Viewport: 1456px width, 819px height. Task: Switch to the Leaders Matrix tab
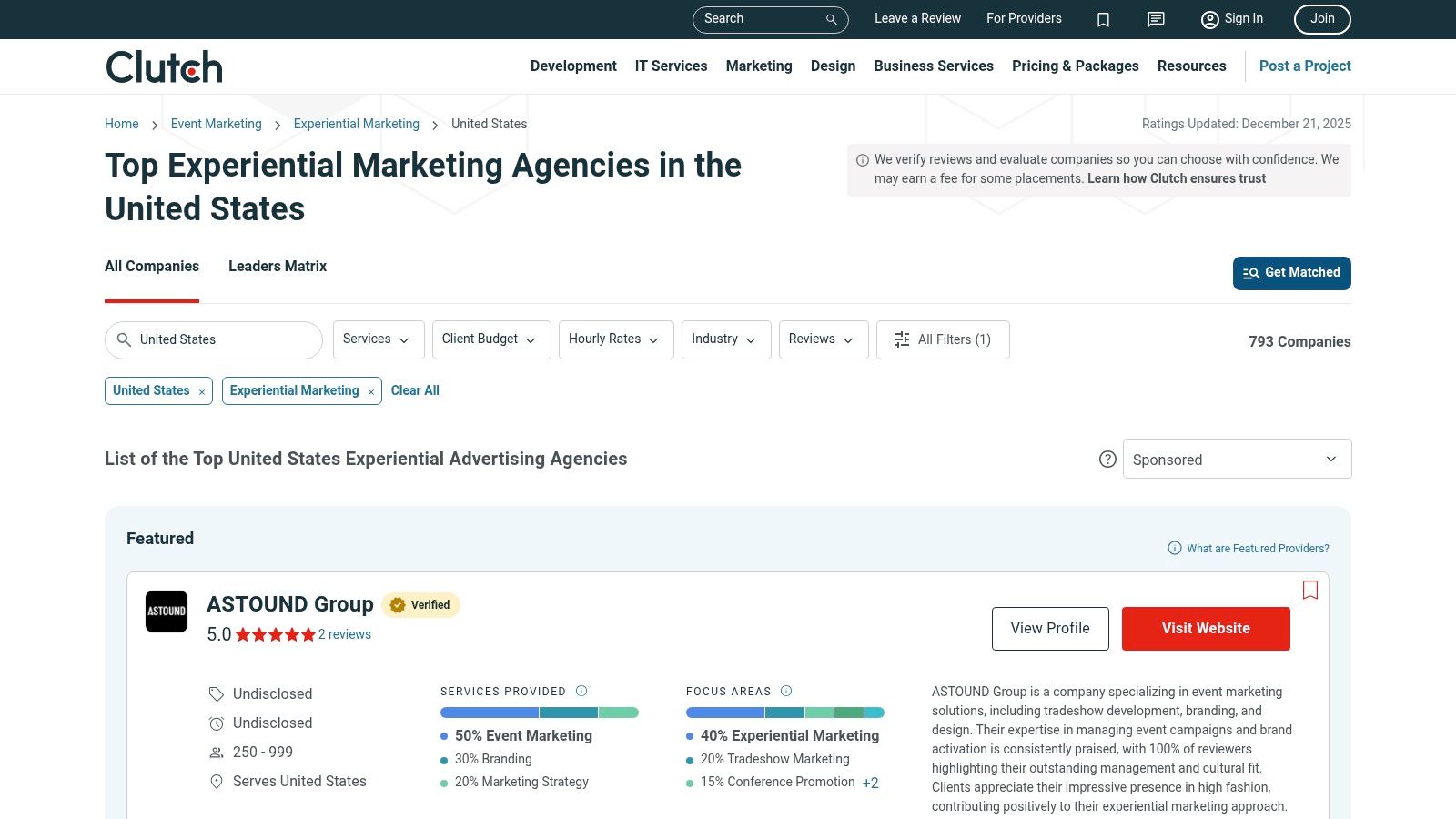tap(278, 266)
